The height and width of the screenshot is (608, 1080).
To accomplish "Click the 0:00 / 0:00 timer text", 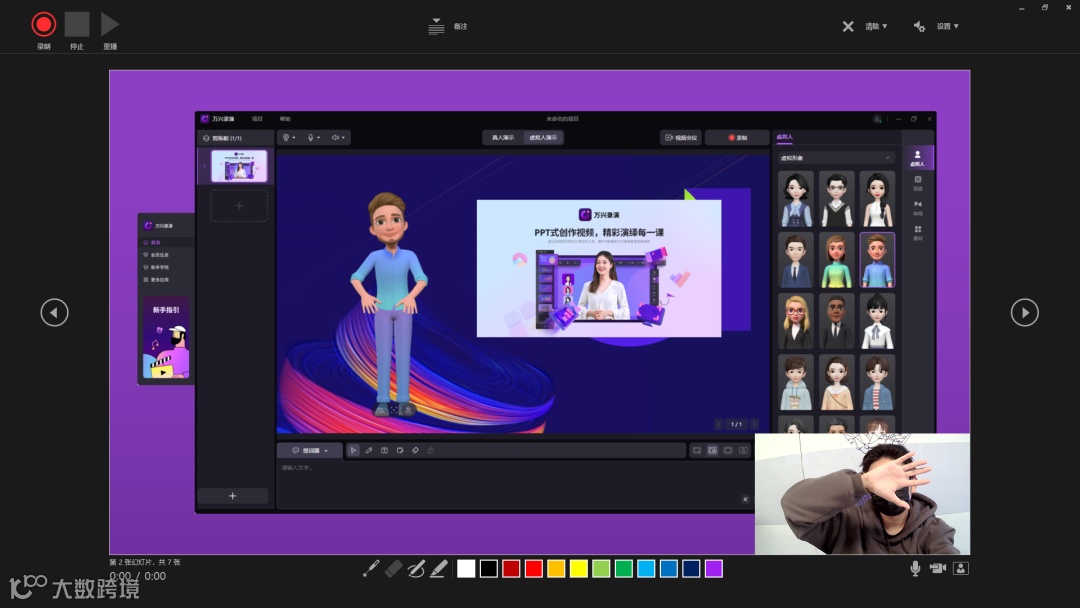I will click(x=138, y=576).
